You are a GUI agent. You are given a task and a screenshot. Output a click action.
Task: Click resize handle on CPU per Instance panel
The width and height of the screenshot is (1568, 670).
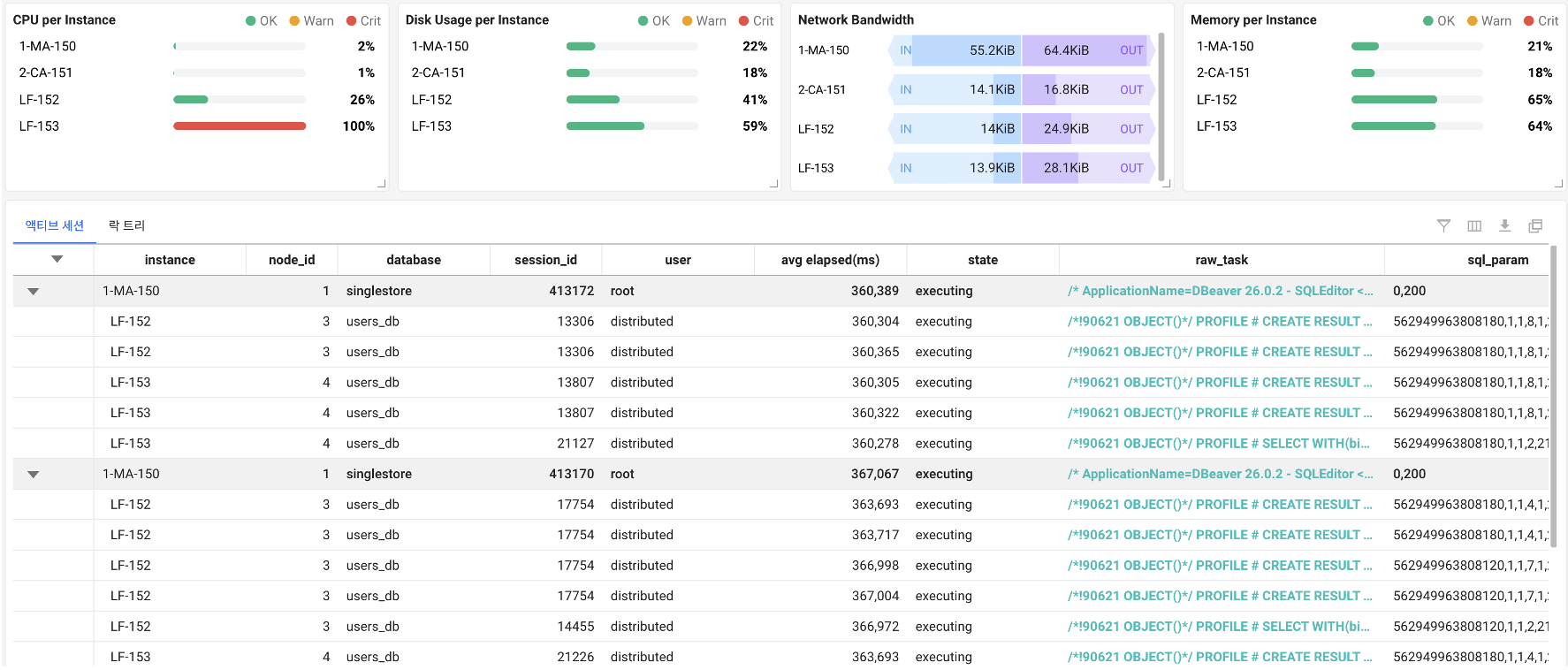pyautogui.click(x=382, y=184)
